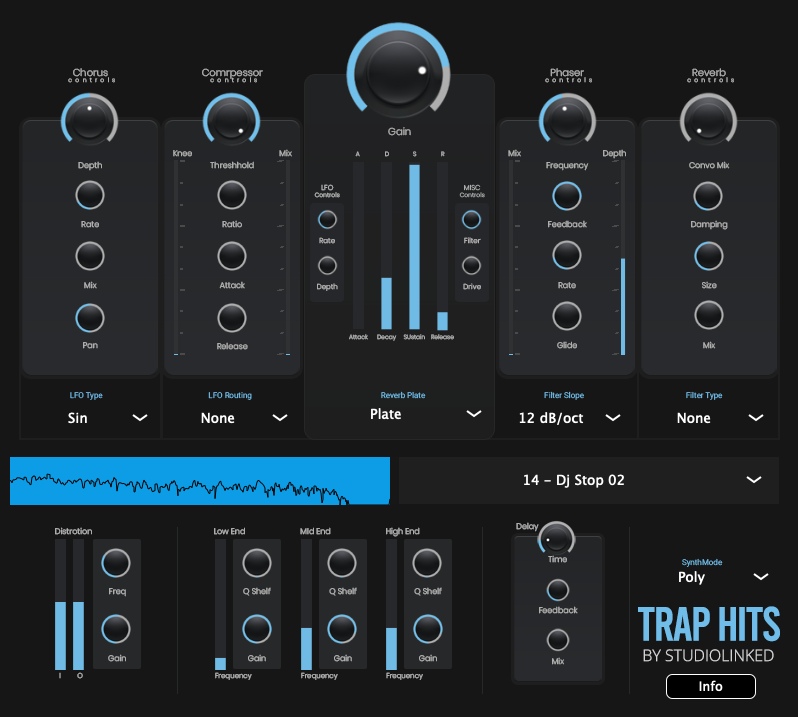Open the preset selector showing Dj Stop 02
The width and height of the screenshot is (798, 717).
coord(588,480)
